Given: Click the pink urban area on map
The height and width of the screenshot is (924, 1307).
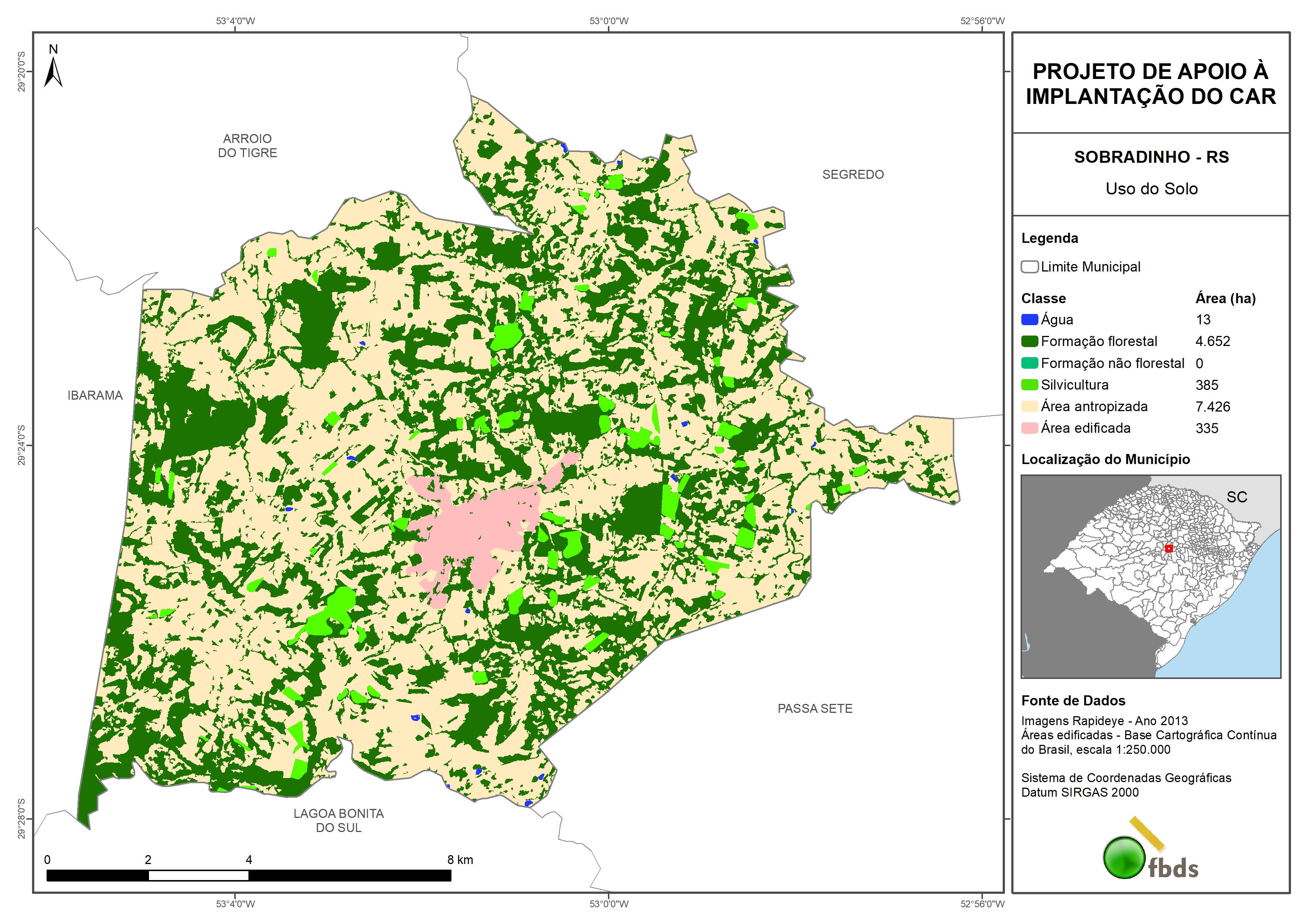Looking at the screenshot, I should [x=478, y=530].
